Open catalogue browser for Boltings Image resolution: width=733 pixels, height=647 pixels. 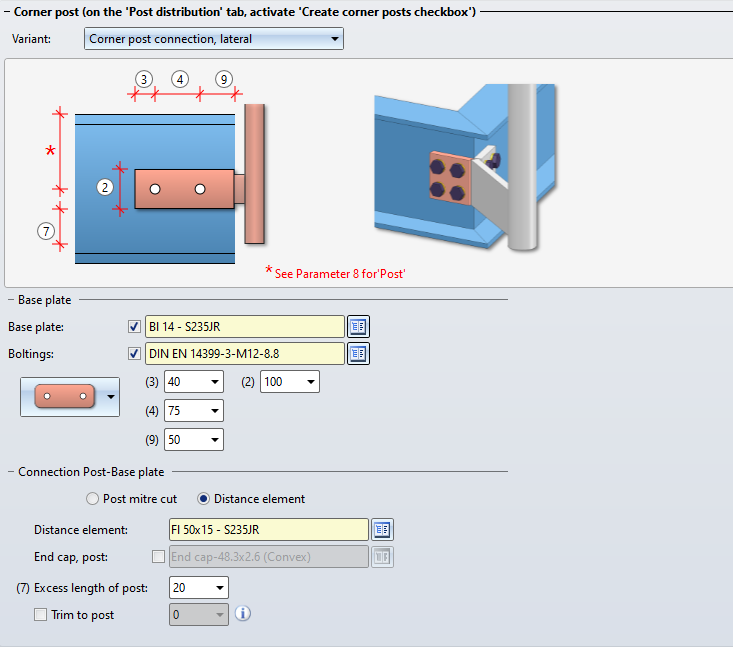click(x=358, y=353)
